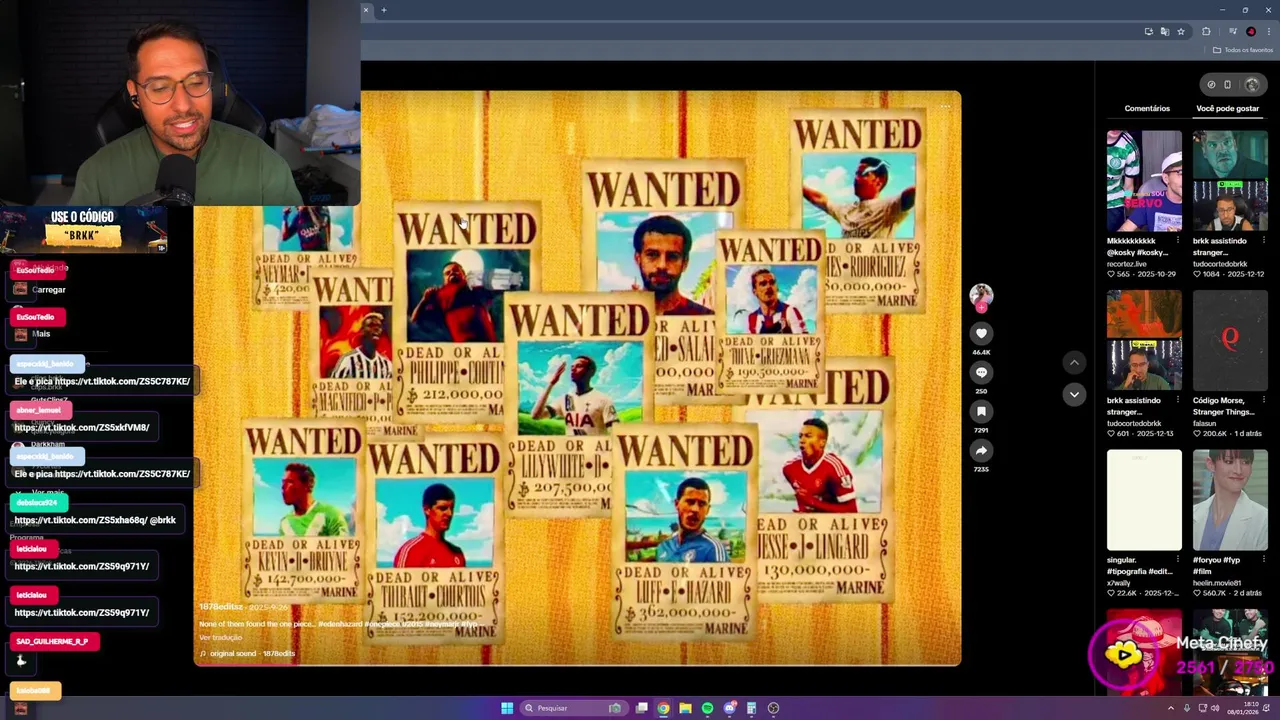Screen dimensions: 1280x720
Task: Open the Chrome extensions puzzle icon
Action: (x=1206, y=31)
